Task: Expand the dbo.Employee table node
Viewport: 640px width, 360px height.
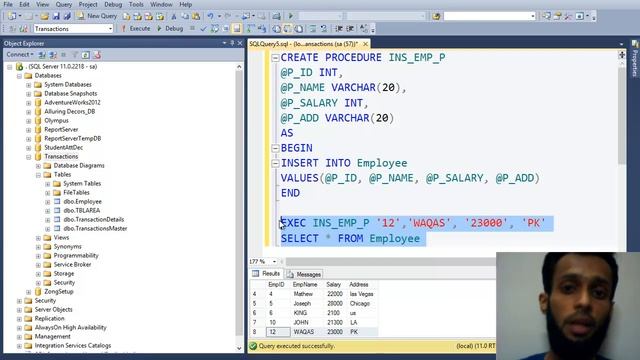Action: 47,202
